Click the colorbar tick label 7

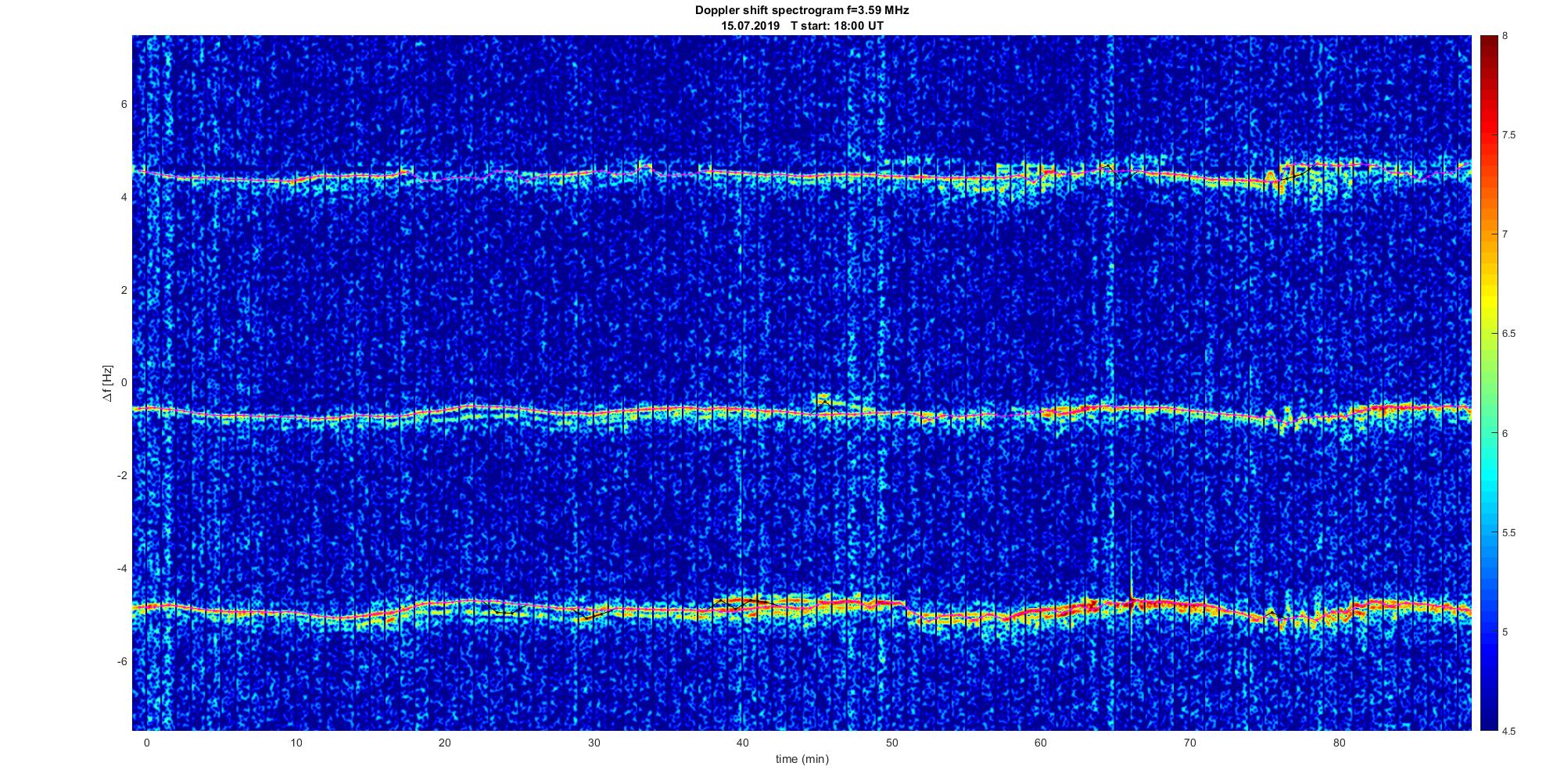coord(1505,234)
